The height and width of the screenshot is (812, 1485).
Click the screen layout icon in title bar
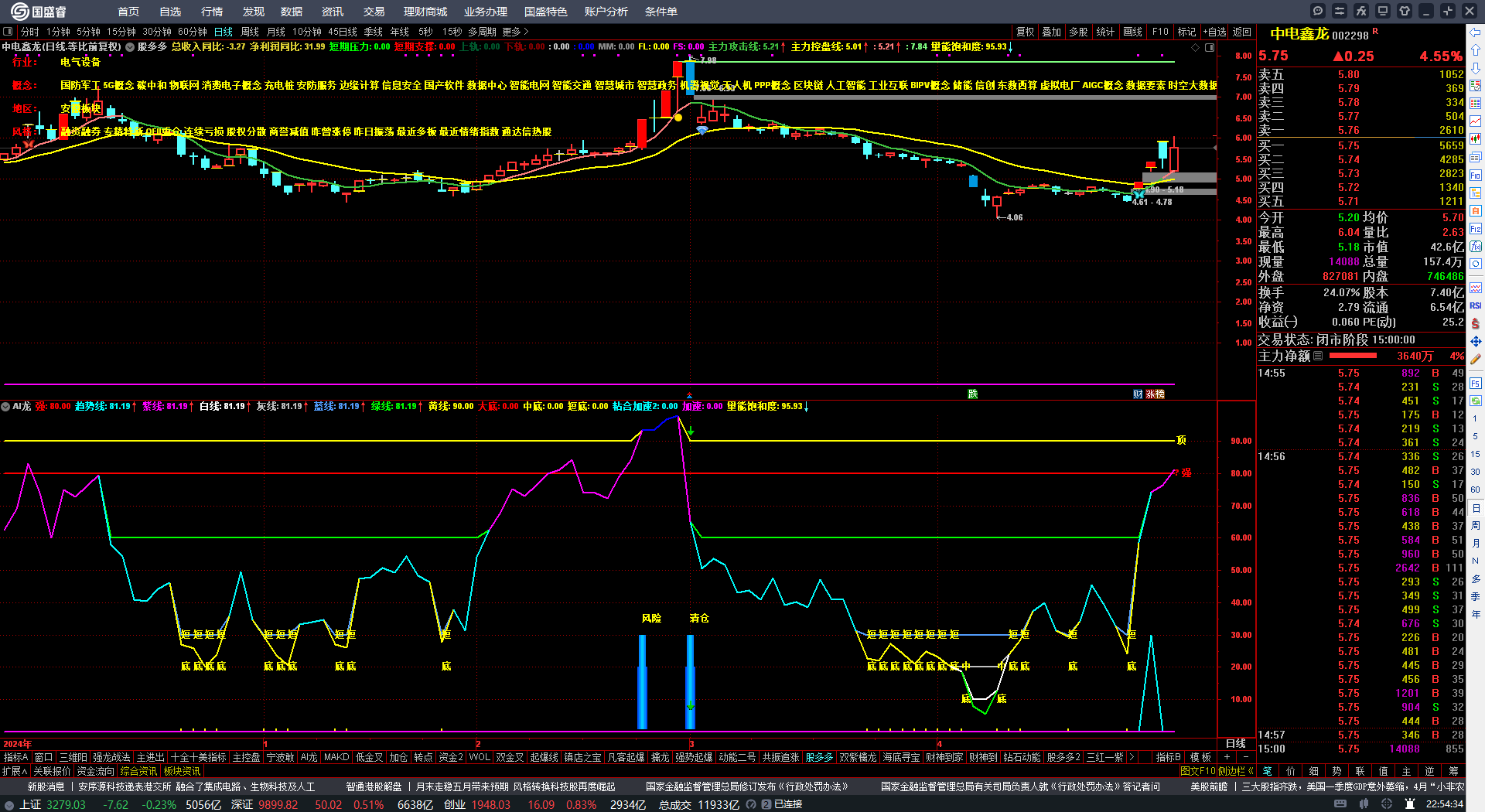click(1383, 11)
